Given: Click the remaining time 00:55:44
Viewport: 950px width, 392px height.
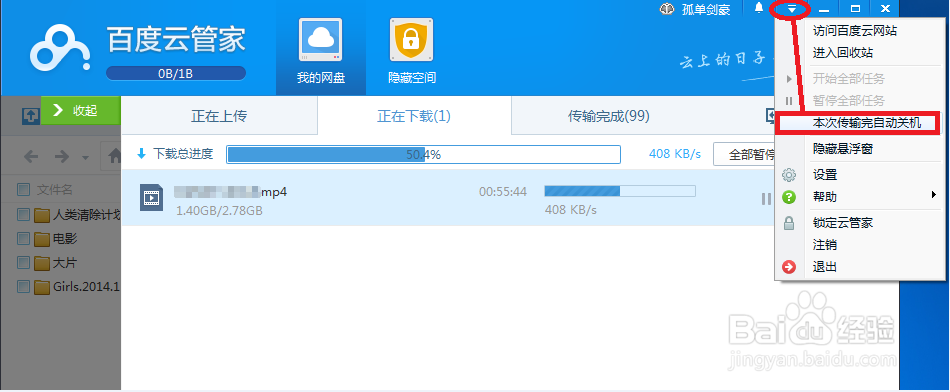Looking at the screenshot, I should 503,192.
